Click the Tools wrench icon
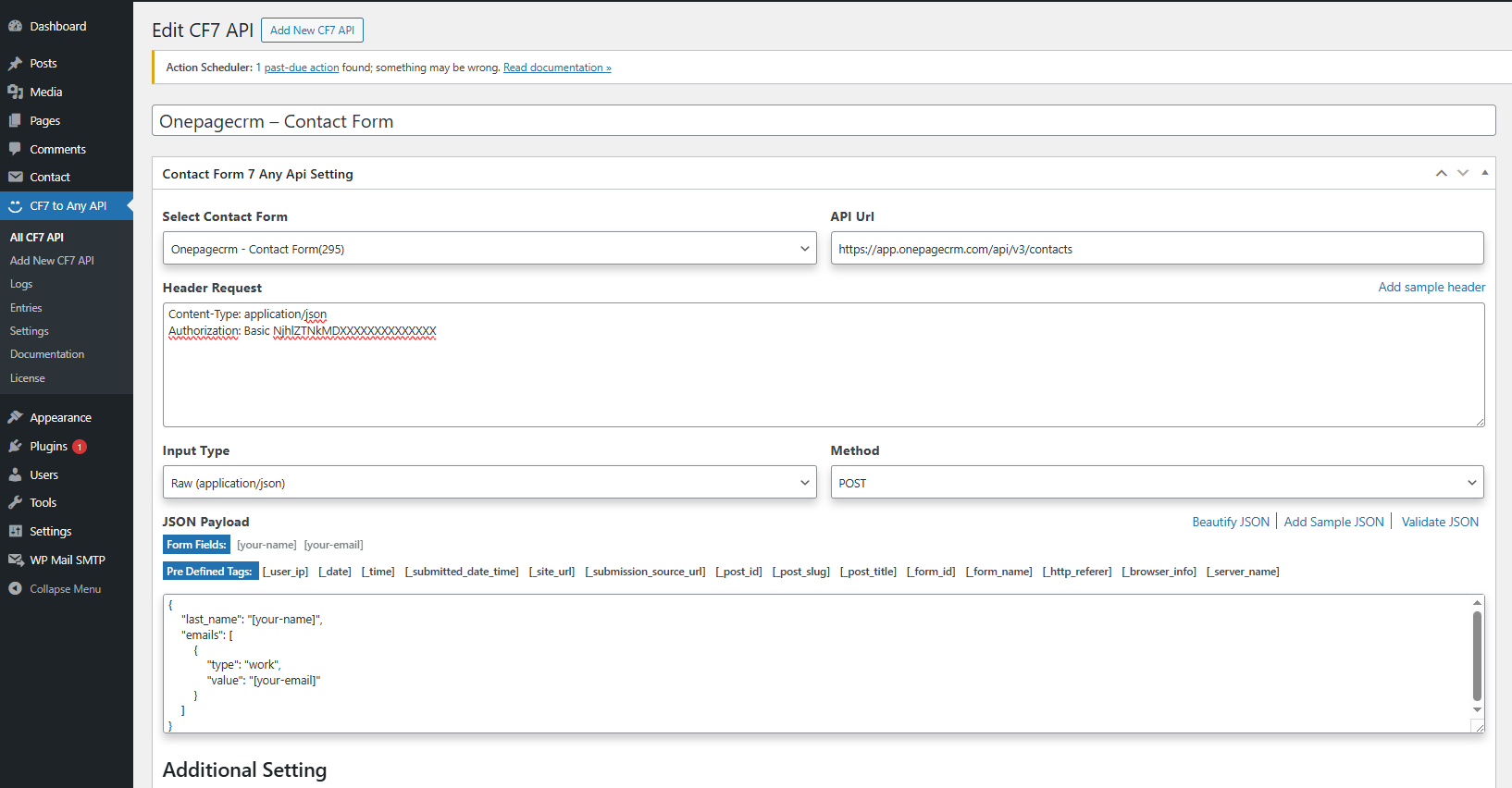The width and height of the screenshot is (1512, 788). pyautogui.click(x=15, y=503)
